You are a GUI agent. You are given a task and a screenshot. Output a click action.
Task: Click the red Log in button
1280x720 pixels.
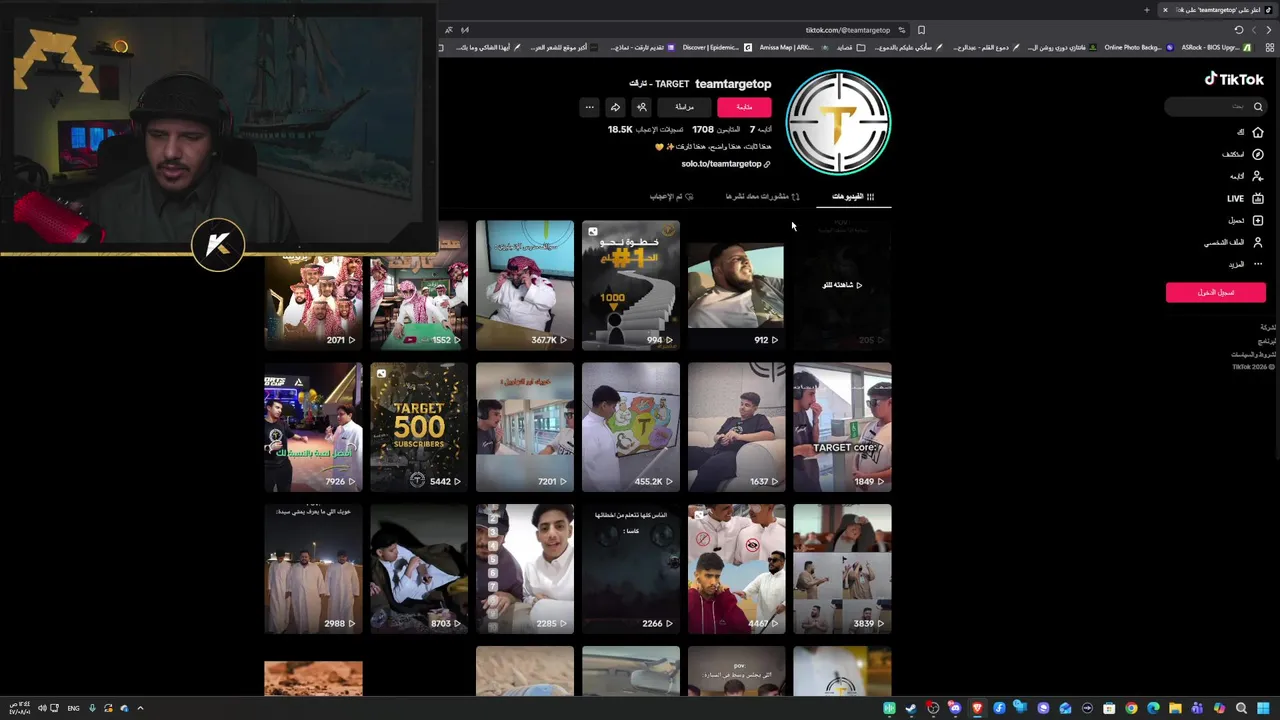(1215, 292)
